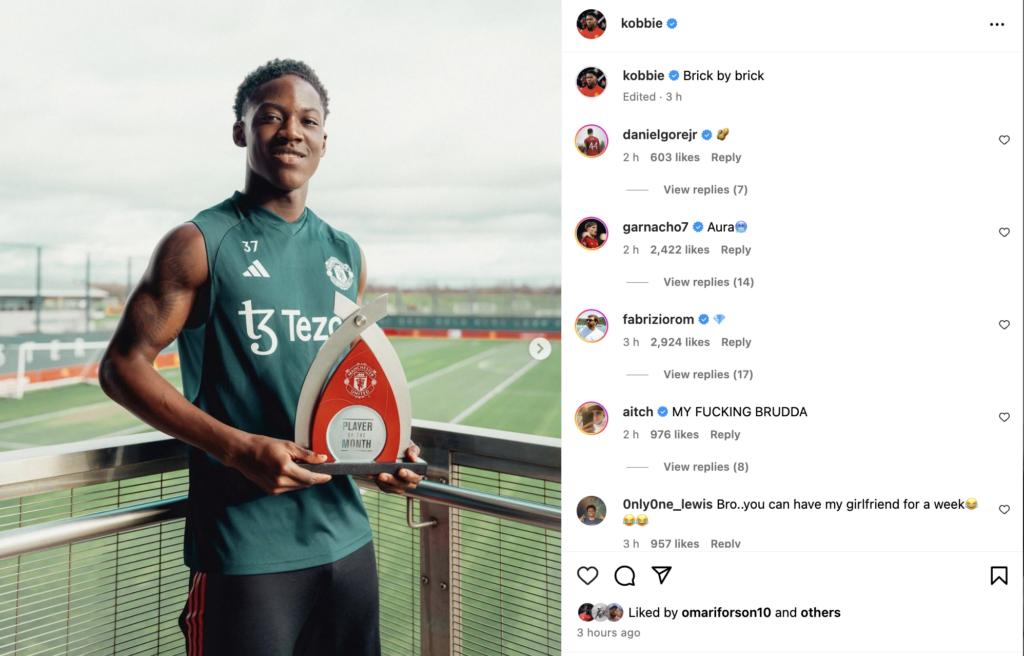Open the comment bubble icon
Image resolution: width=1024 pixels, height=656 pixels.
click(x=624, y=575)
